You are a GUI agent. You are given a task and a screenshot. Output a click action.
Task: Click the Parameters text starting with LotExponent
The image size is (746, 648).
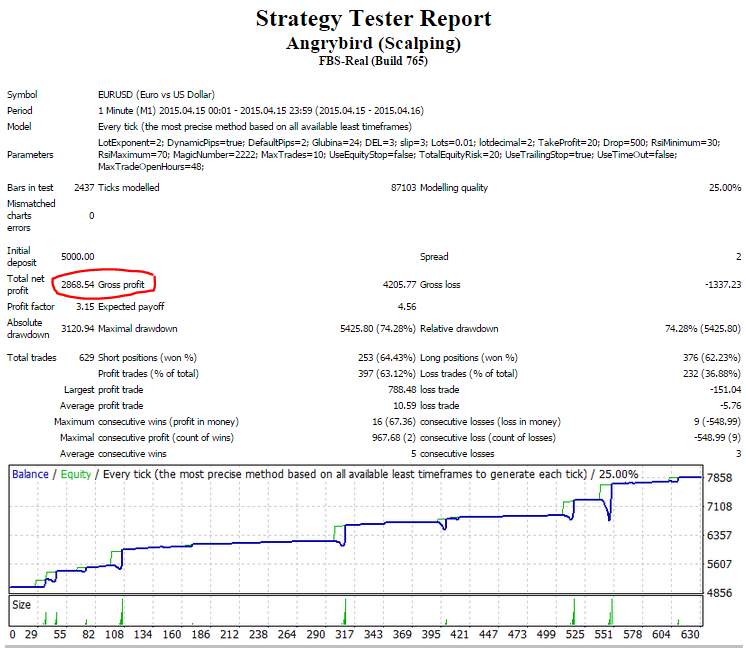coord(409,155)
